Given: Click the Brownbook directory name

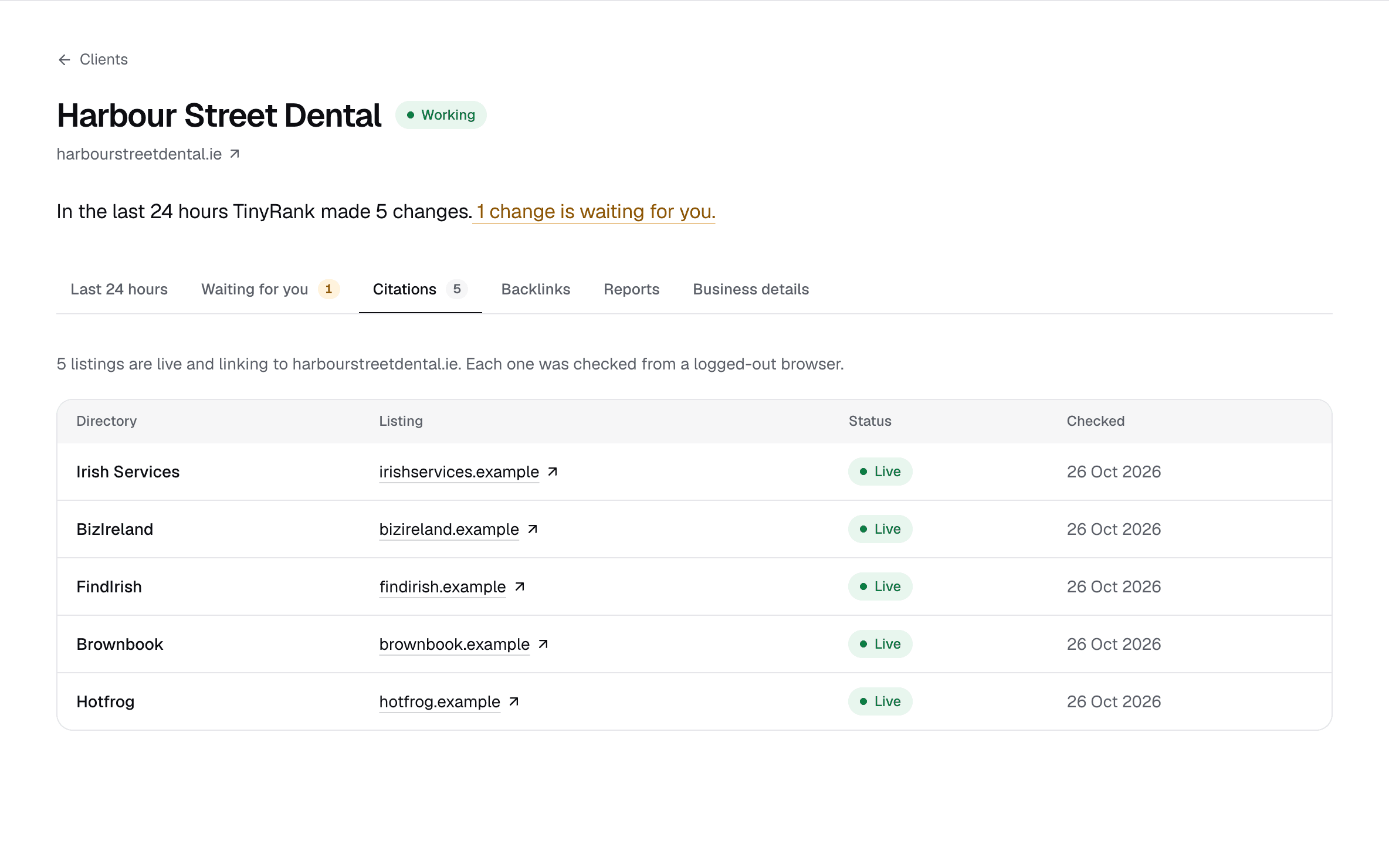Looking at the screenshot, I should pyautogui.click(x=120, y=644).
